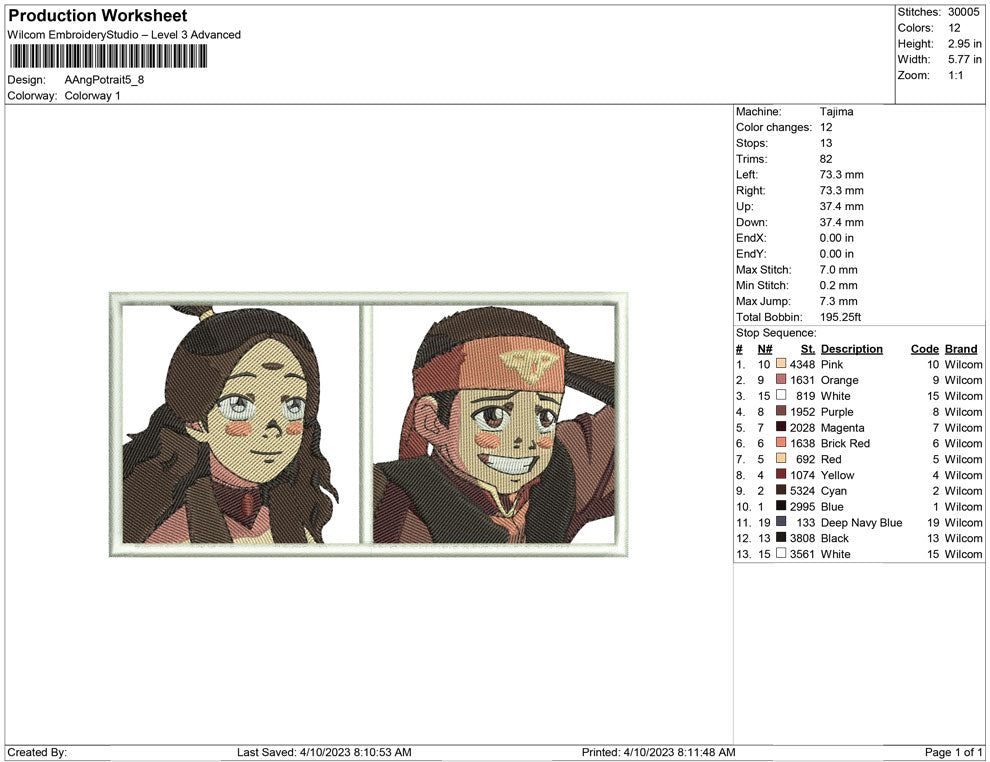Click the Machine value Tajima

click(x=837, y=112)
